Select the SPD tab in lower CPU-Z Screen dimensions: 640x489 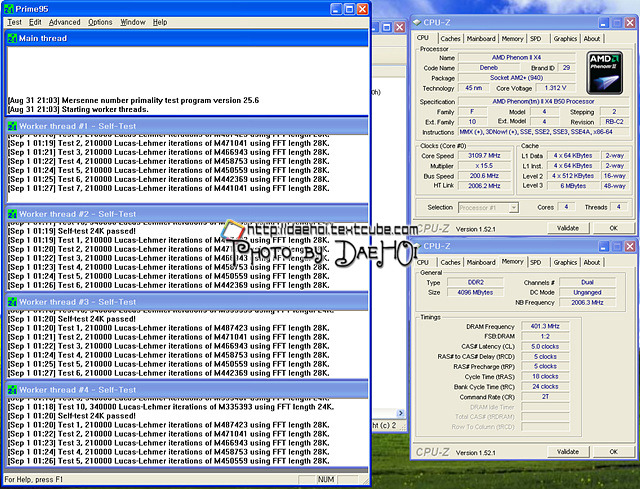tap(536, 262)
